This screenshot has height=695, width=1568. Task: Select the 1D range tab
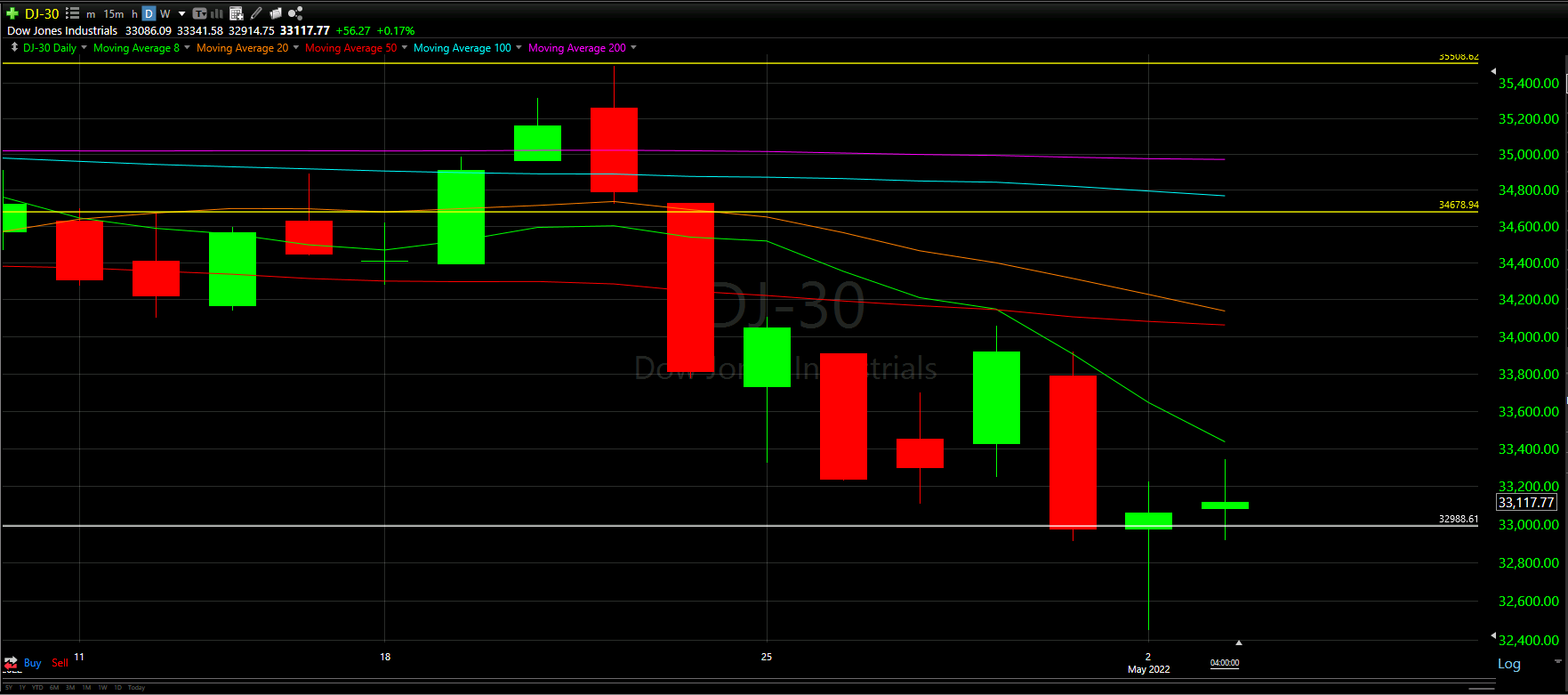pyautogui.click(x=117, y=688)
